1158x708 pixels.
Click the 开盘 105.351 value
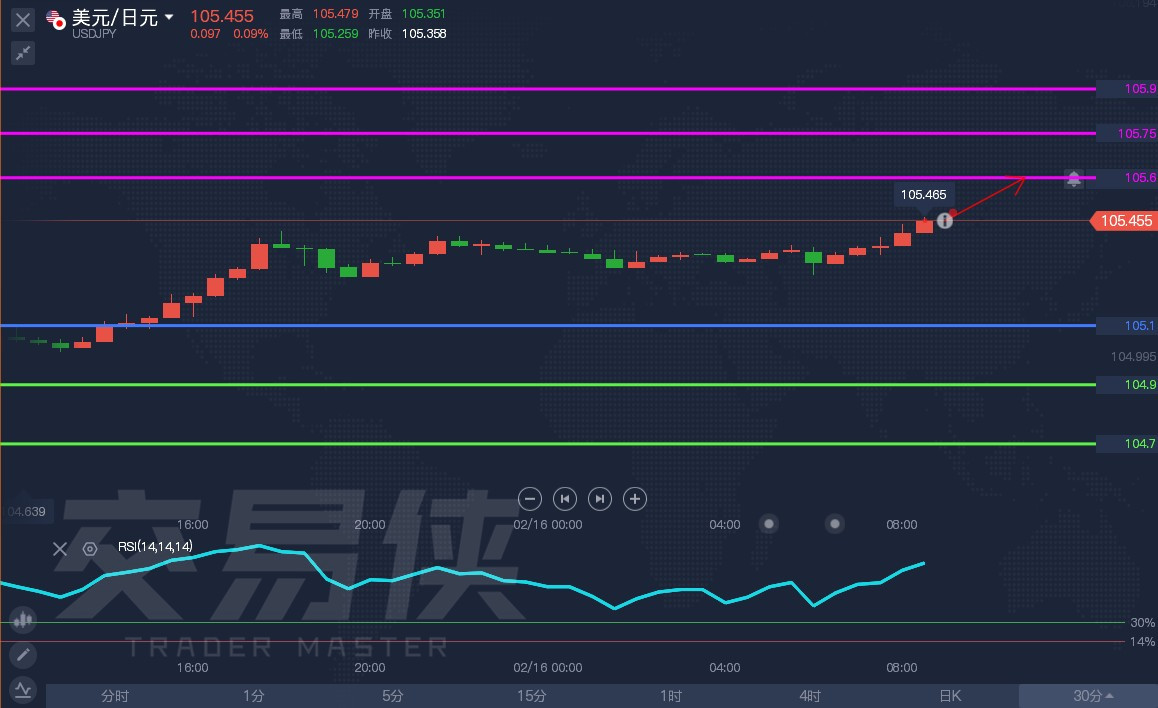423,14
